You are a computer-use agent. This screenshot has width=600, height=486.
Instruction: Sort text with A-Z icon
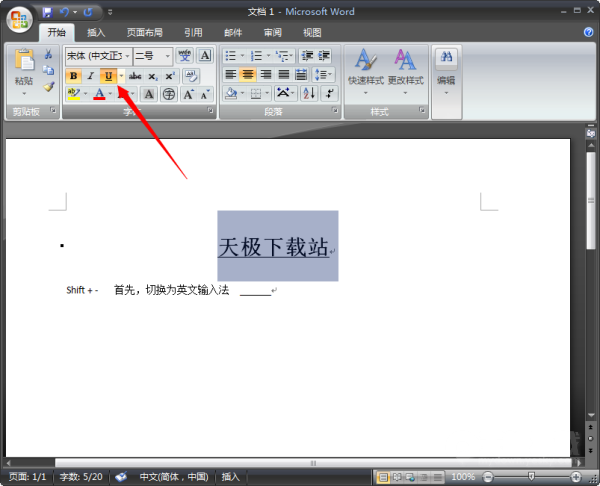(309, 93)
